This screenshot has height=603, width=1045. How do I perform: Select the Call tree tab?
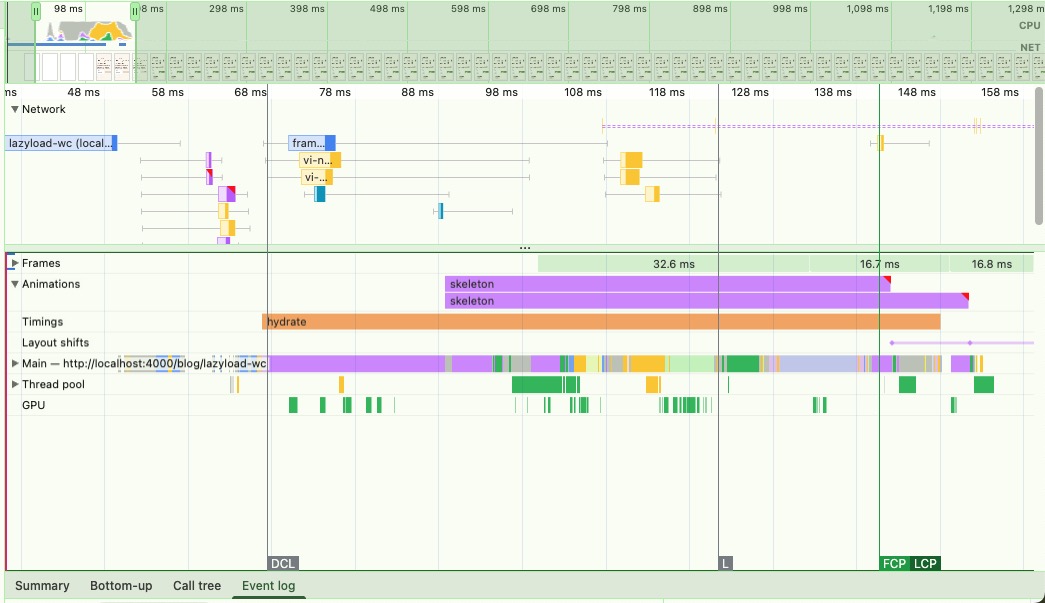coord(197,586)
